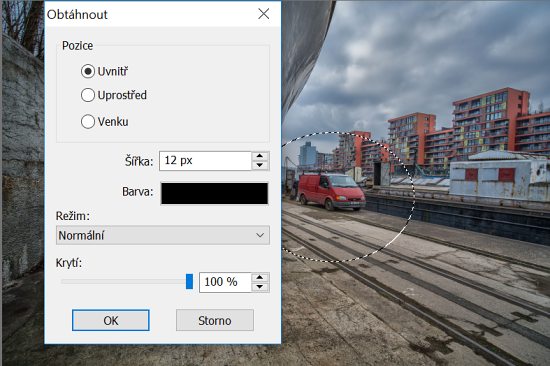Close the Obtáhnout dialog window
The width and height of the screenshot is (550, 366).
264,14
